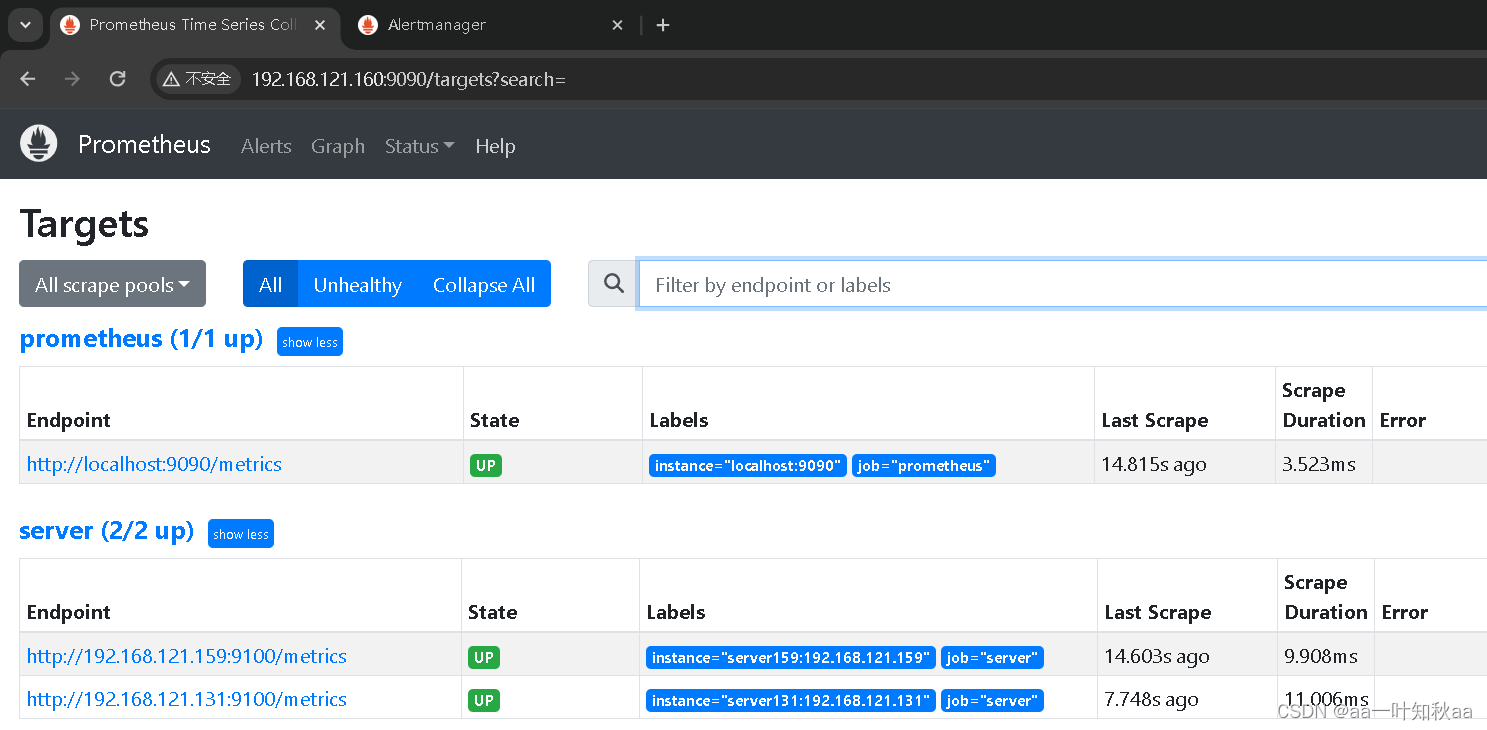This screenshot has width=1487, height=730.
Task: Click the 7.748s ago last scrape value
Action: [x=1151, y=699]
